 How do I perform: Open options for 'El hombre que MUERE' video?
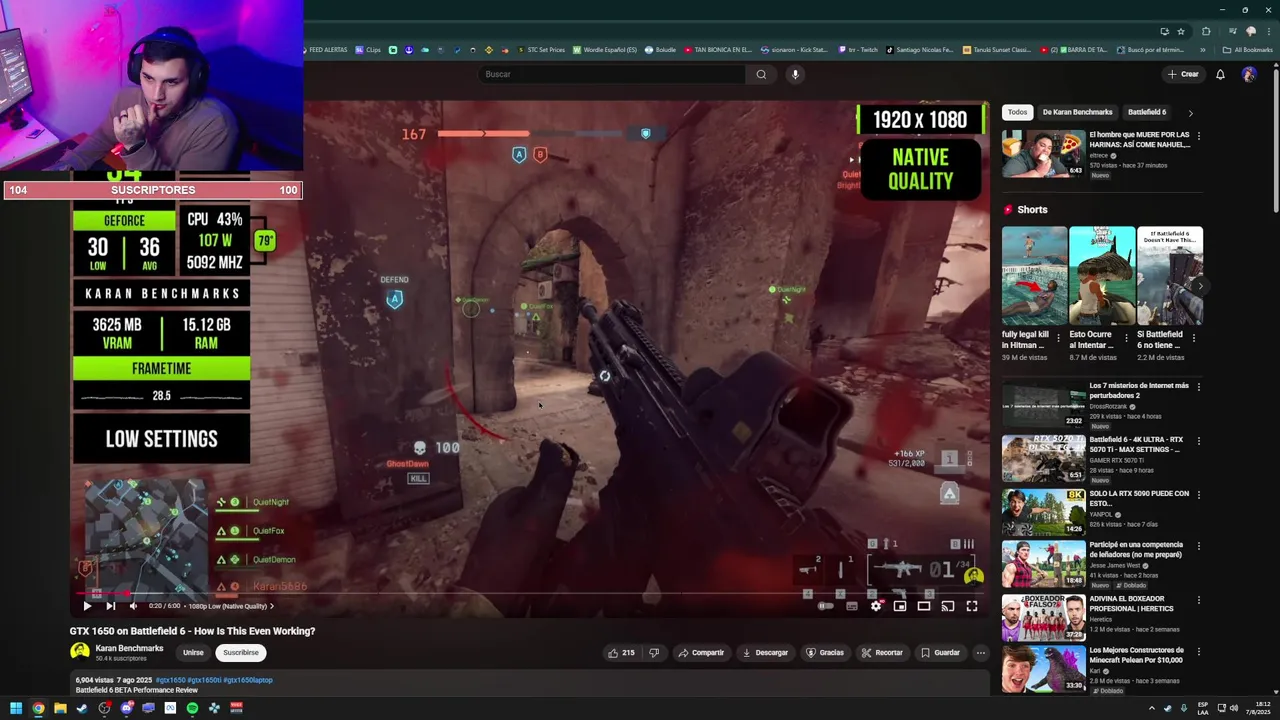pos(1199,136)
